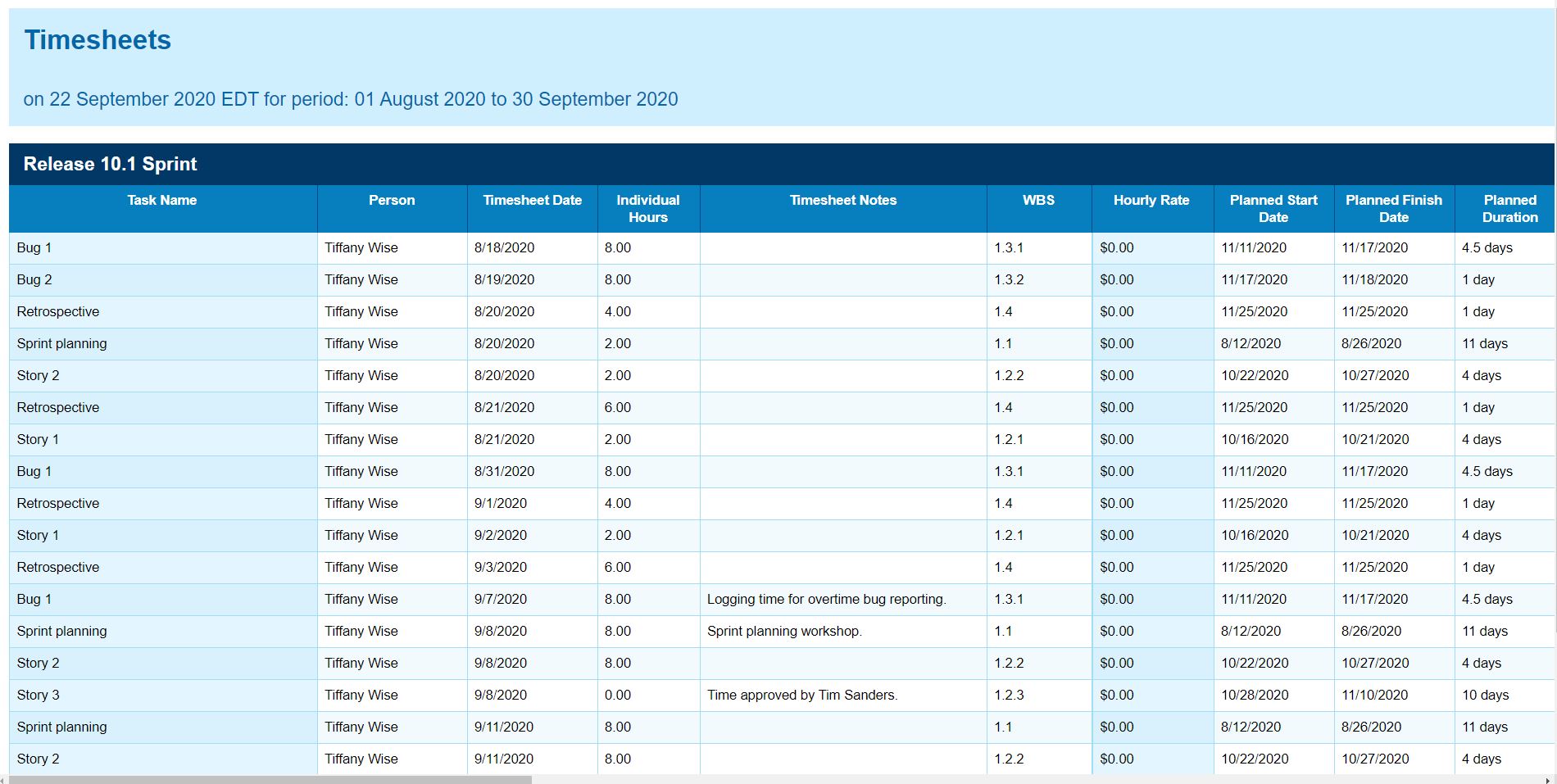
Task: Click the Planned Start Date column header
Action: (x=1273, y=208)
